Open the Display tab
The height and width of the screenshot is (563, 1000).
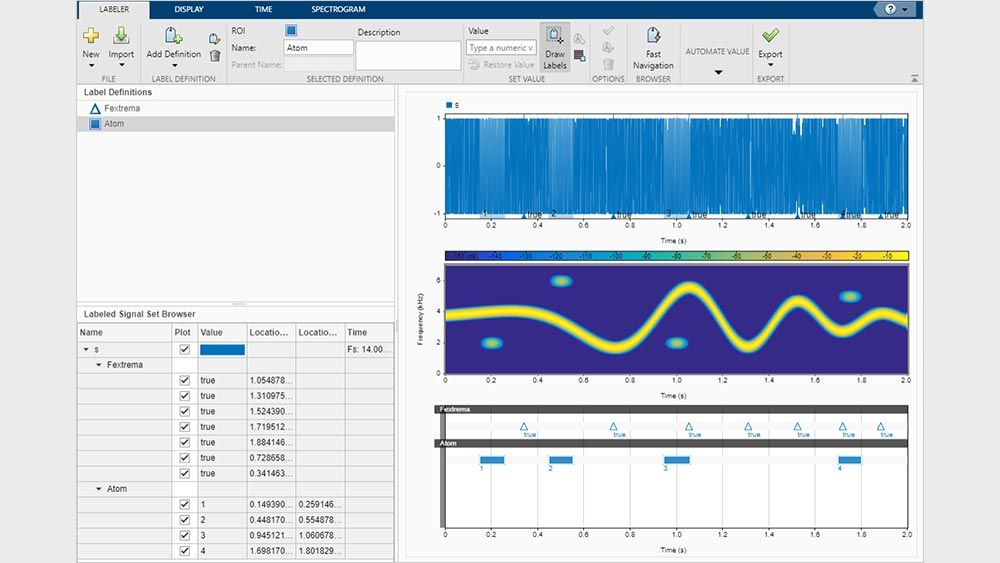point(188,9)
